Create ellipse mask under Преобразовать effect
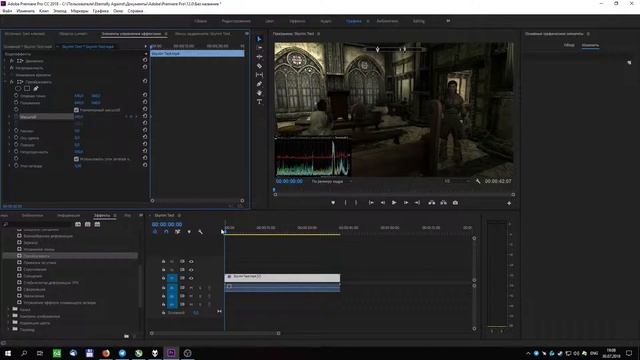This screenshot has width=640, height=360. pos(18,89)
